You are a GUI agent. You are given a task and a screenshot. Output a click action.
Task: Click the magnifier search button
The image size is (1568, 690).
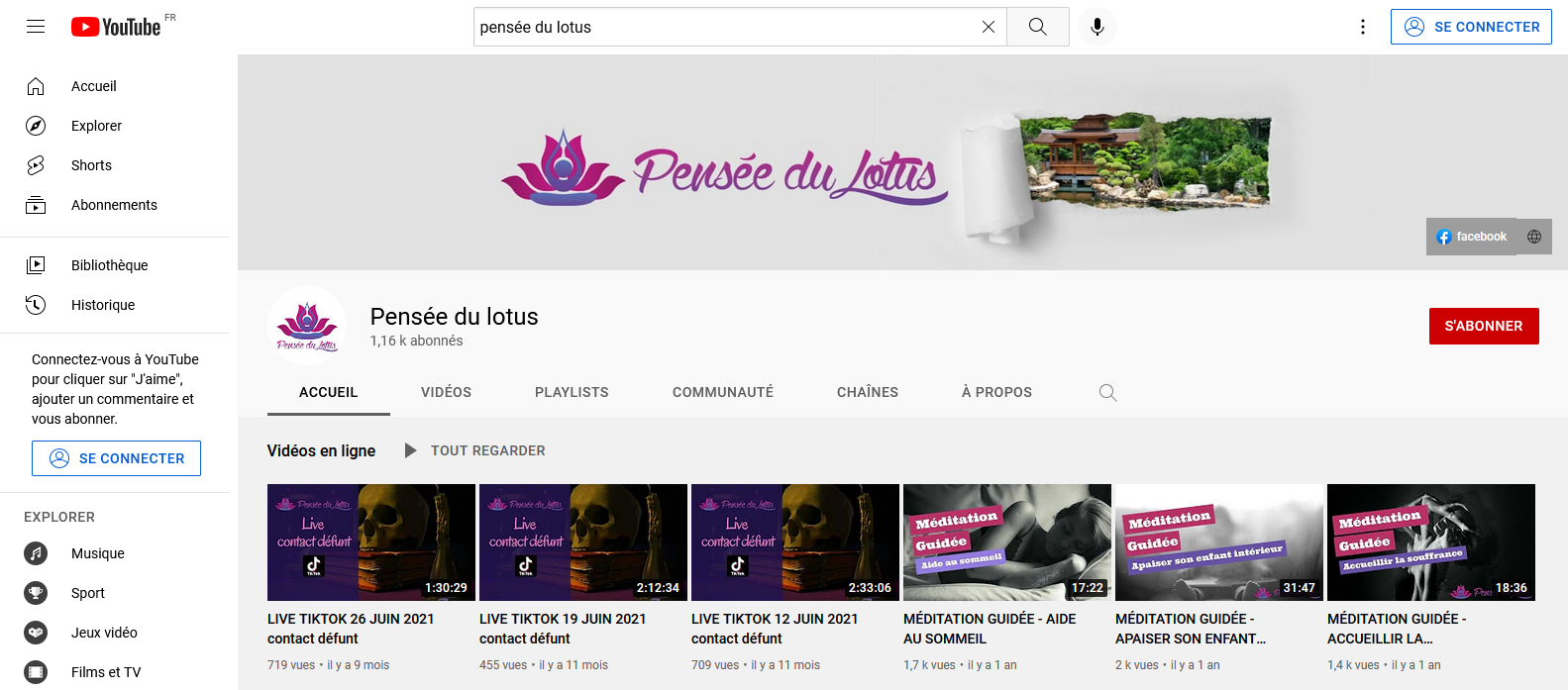coord(1037,27)
